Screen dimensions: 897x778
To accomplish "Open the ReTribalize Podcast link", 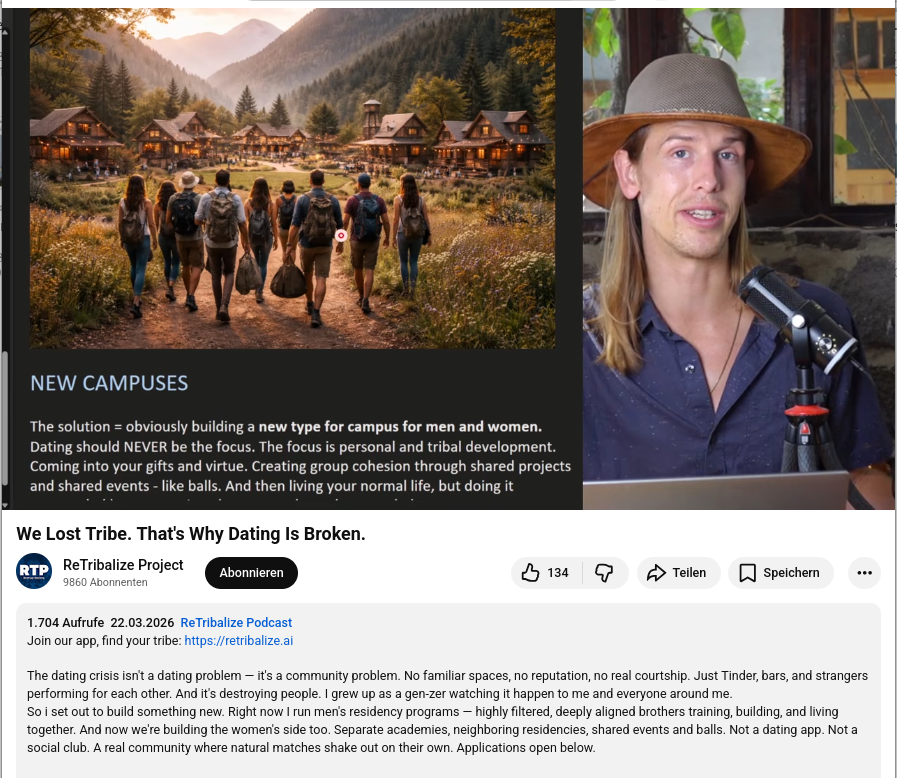I will pyautogui.click(x=236, y=622).
